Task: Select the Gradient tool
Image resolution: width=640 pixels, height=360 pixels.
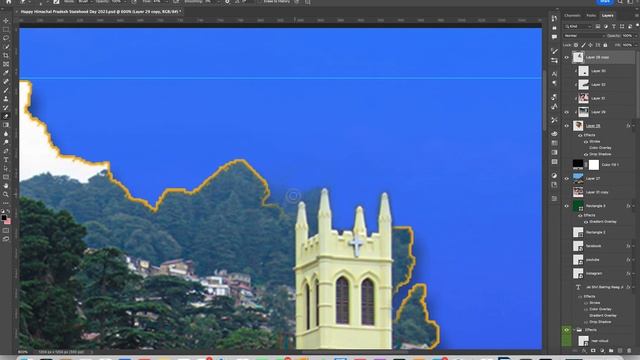Action: pyautogui.click(x=6, y=125)
